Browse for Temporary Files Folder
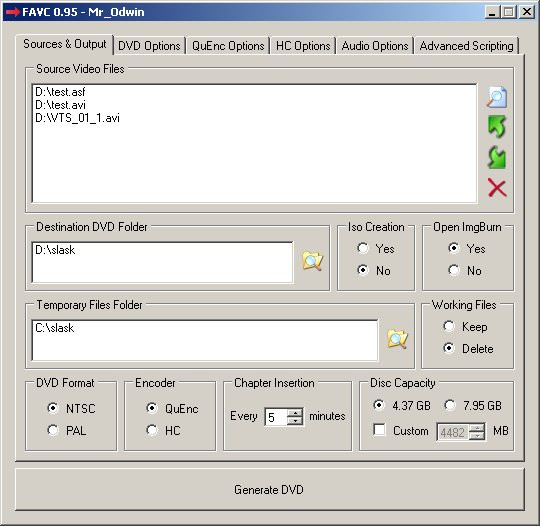Viewport: 540px width, 526px height. click(x=397, y=339)
